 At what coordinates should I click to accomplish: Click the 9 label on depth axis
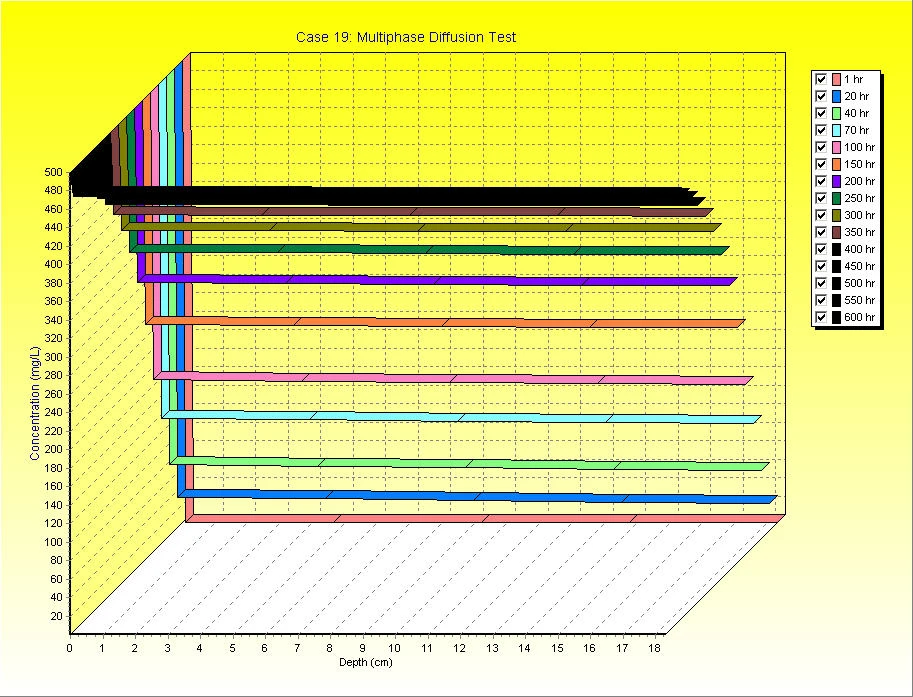(362, 648)
